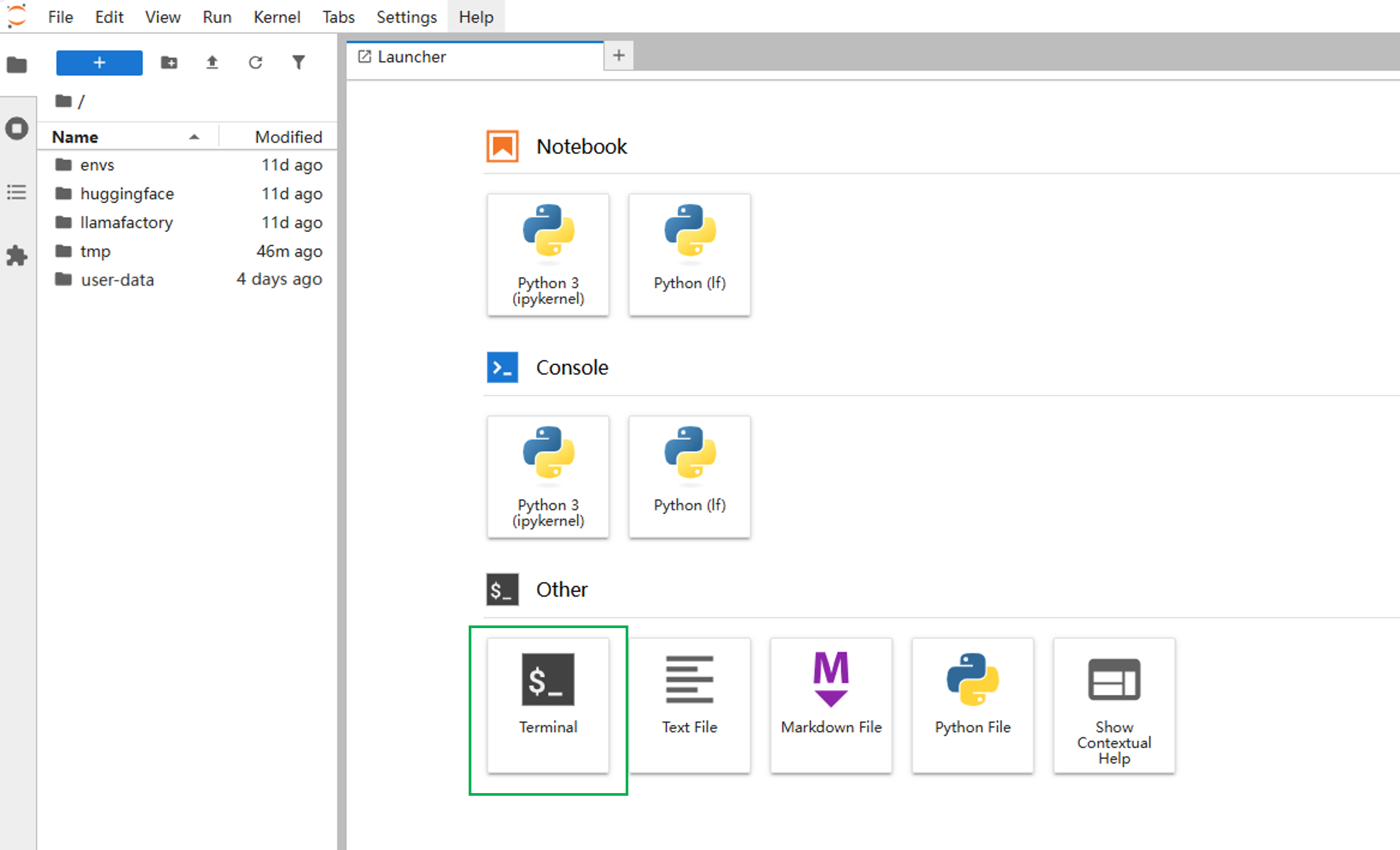Switch to the Launcher tab

coord(411,57)
